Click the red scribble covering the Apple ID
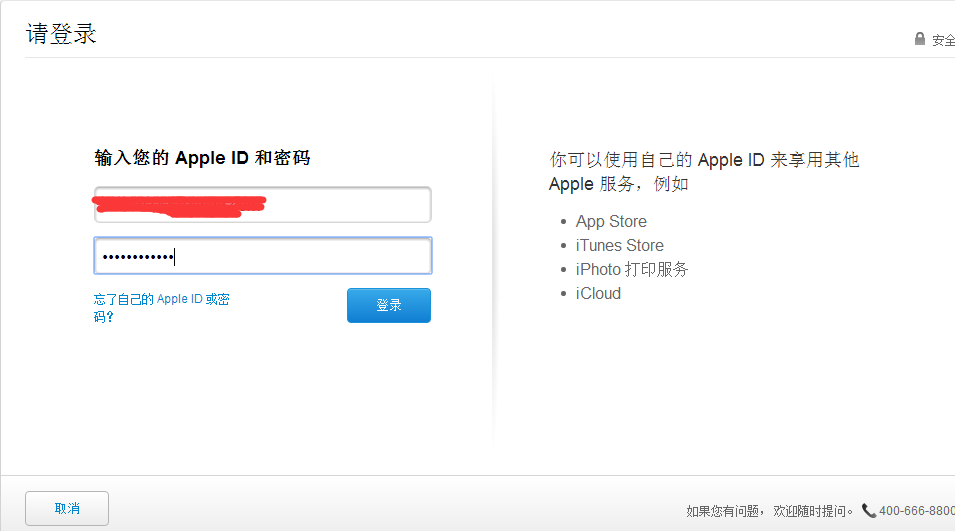This screenshot has width=955, height=531. point(180,205)
